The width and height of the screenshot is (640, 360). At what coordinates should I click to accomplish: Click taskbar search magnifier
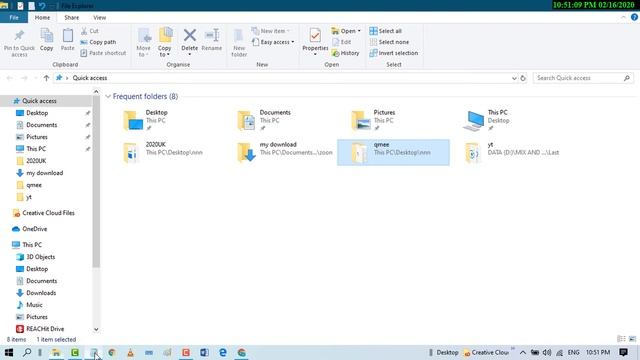tap(27, 352)
